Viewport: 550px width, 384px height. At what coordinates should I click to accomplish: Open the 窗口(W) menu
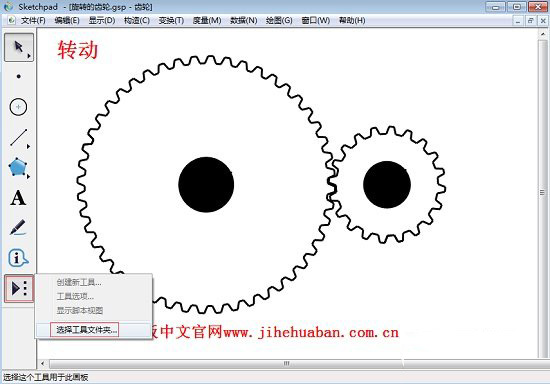(x=316, y=21)
